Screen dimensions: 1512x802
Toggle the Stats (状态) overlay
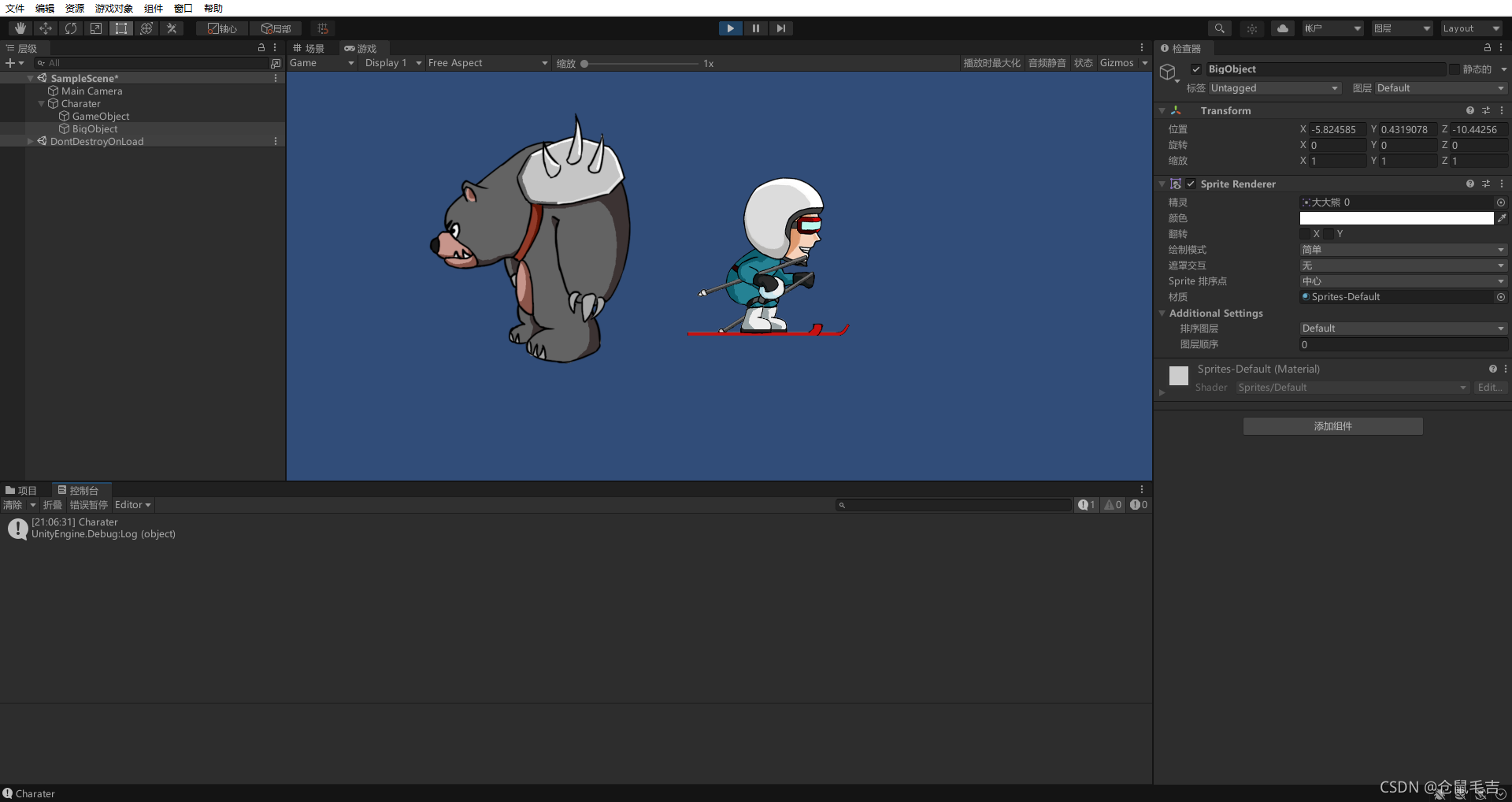[1084, 63]
